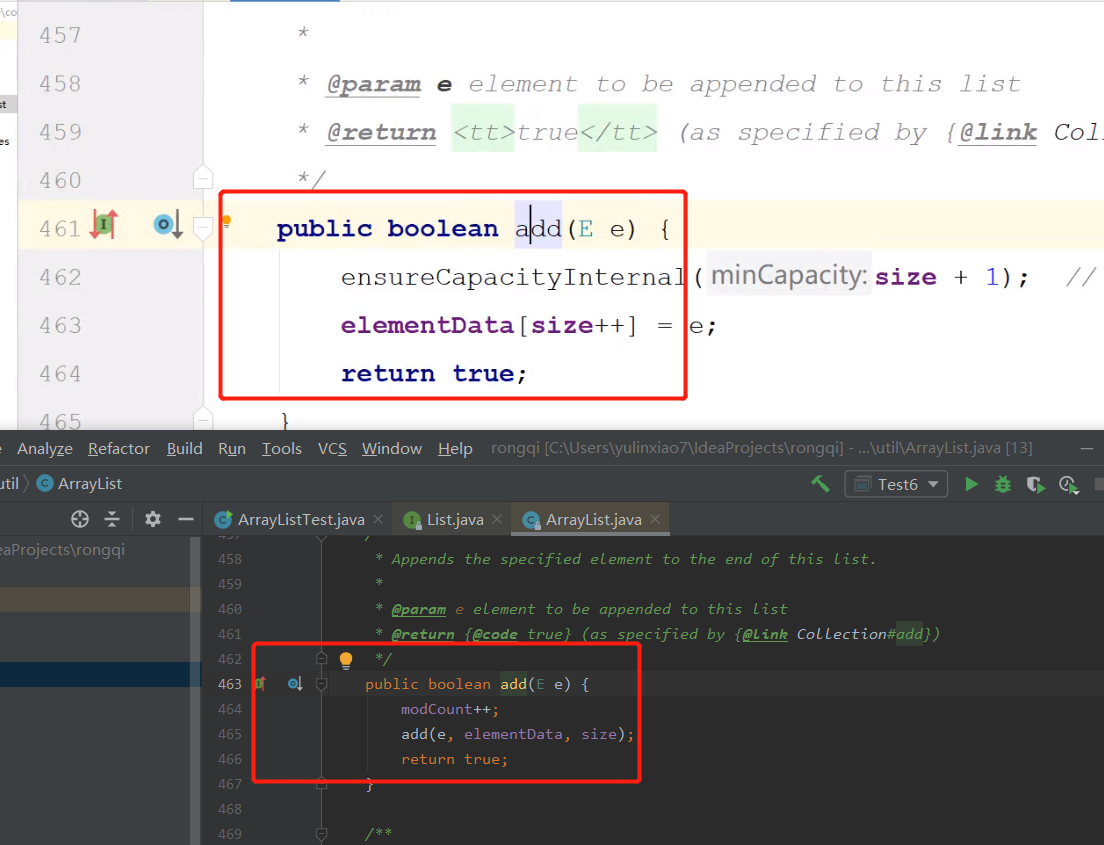Click the @param tag on dark line 460

point(419,609)
